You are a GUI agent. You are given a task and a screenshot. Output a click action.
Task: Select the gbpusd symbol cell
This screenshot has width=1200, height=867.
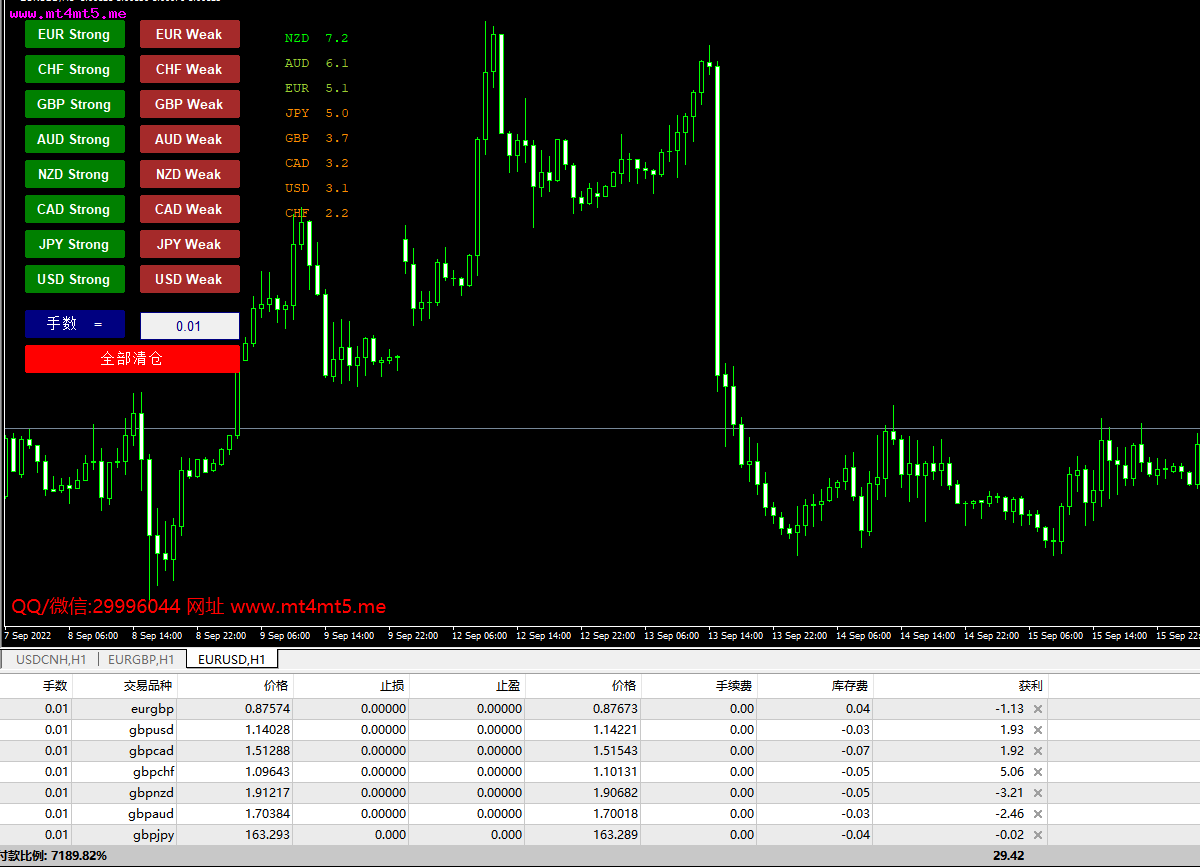pyautogui.click(x=151, y=730)
